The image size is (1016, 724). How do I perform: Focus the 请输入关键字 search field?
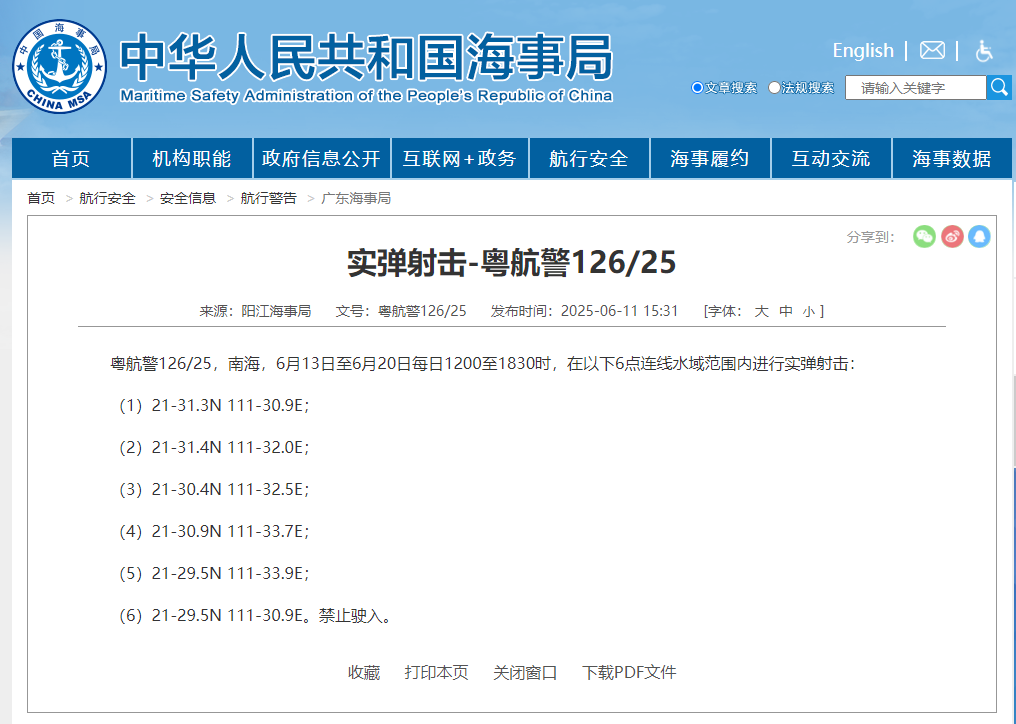click(916, 88)
